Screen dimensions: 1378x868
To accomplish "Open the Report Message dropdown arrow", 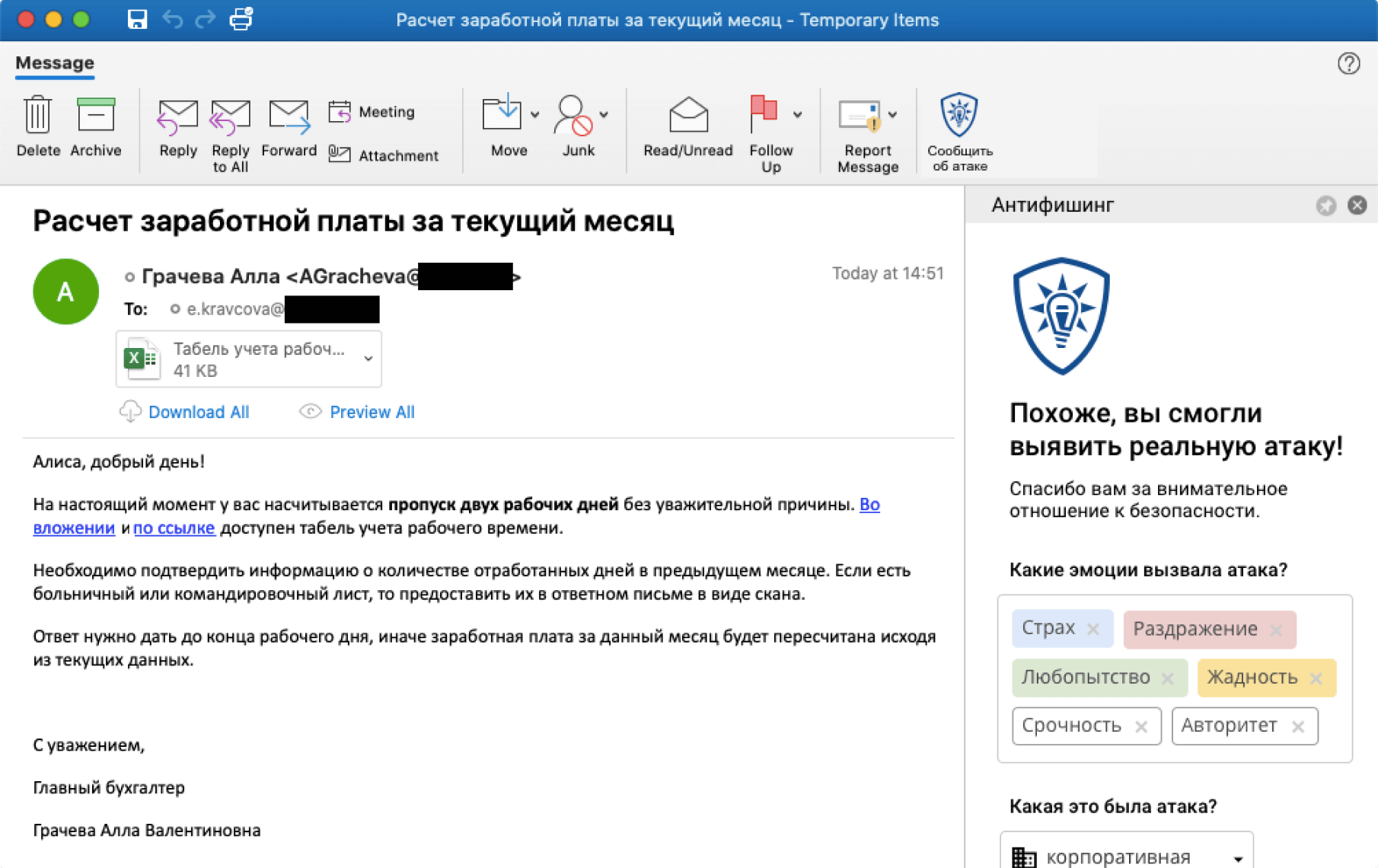I will tap(892, 114).
